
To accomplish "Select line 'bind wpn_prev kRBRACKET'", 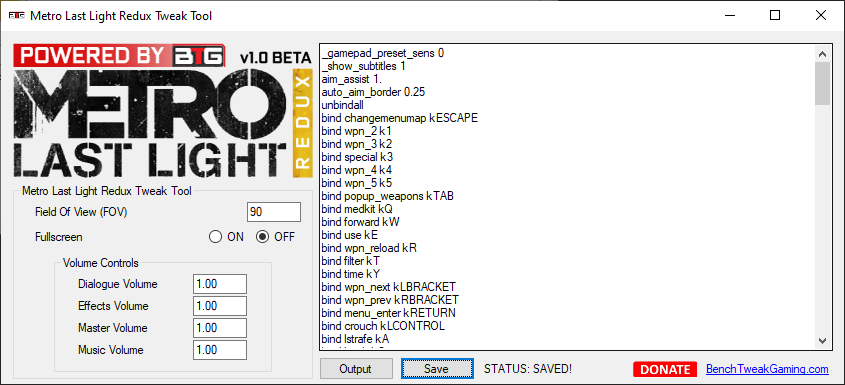I will pos(390,300).
